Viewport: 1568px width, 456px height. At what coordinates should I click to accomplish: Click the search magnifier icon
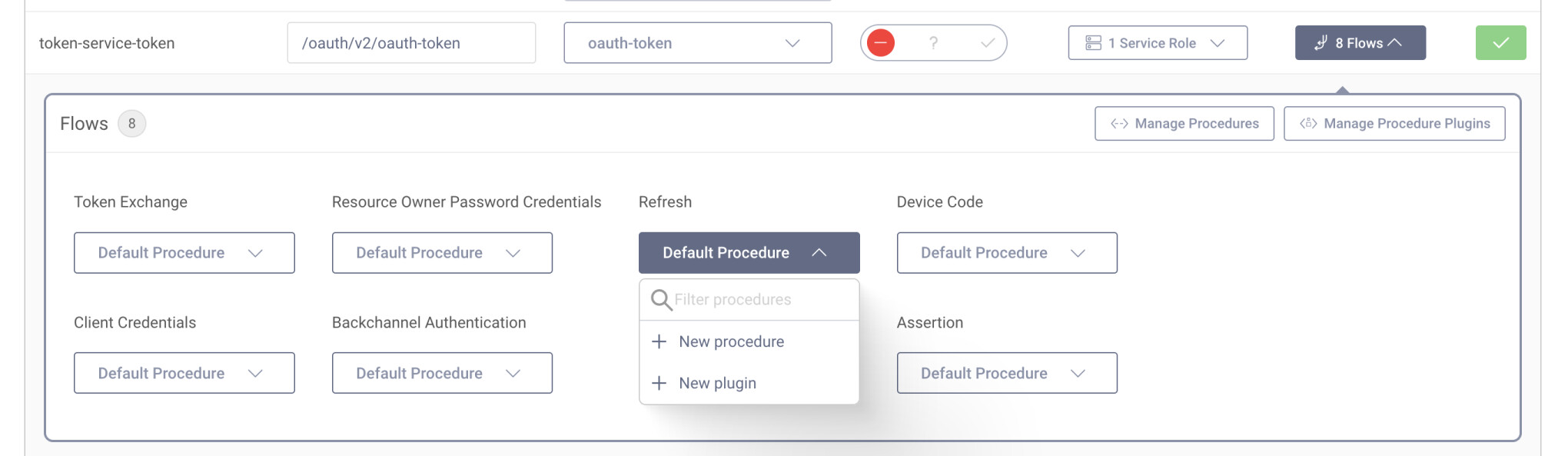click(661, 299)
